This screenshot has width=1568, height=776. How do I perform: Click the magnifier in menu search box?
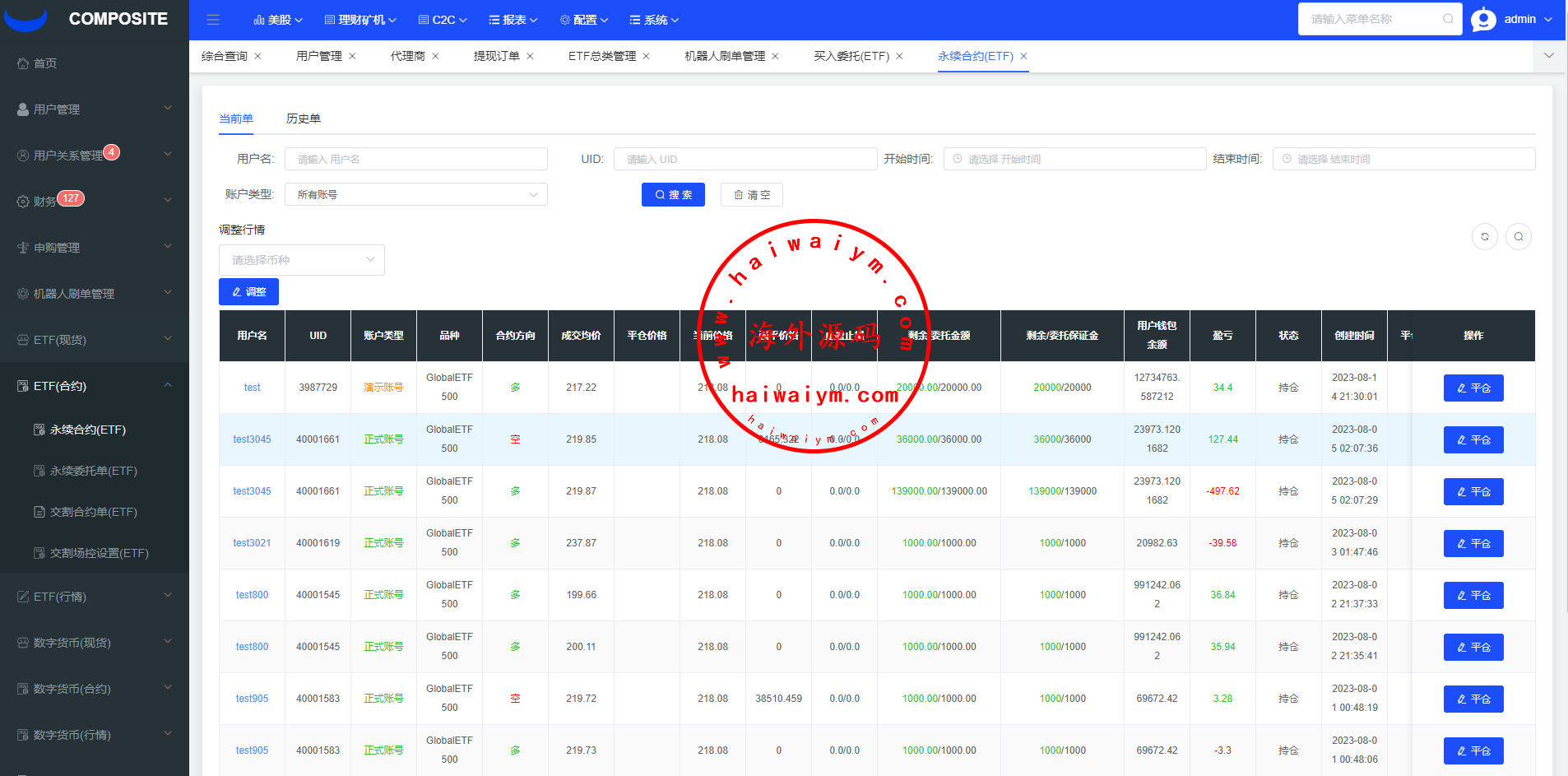[1447, 19]
